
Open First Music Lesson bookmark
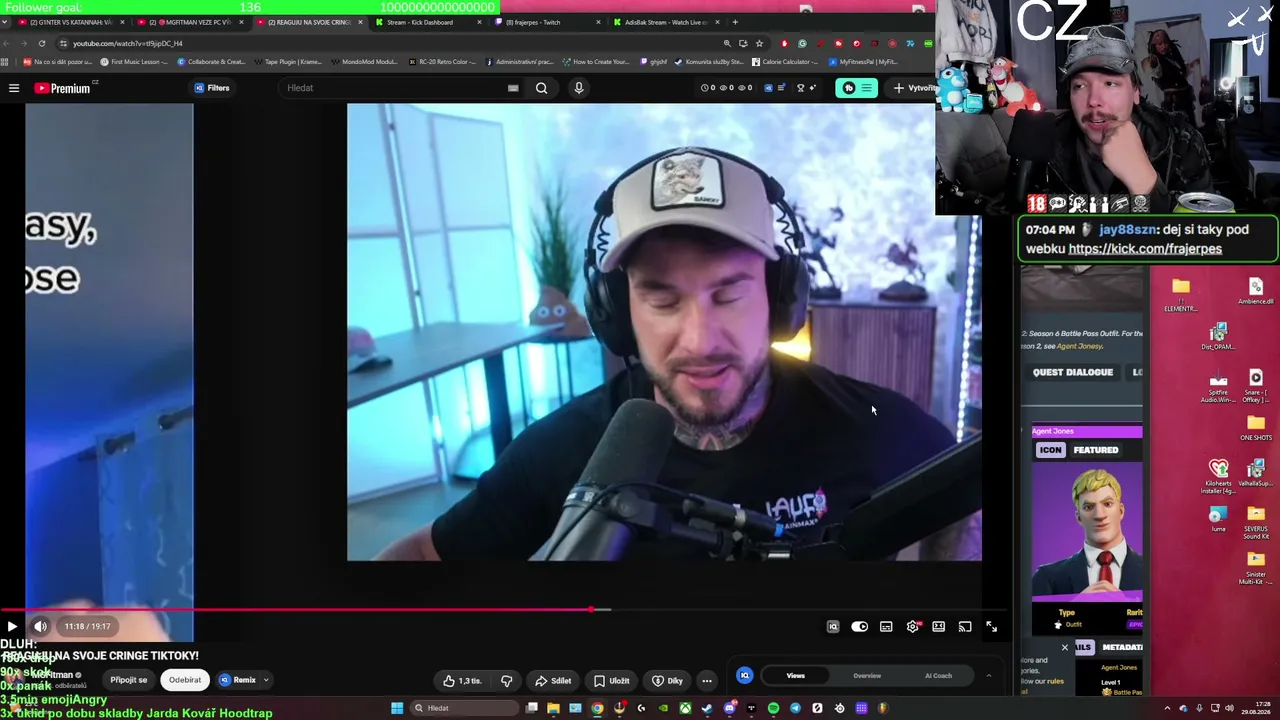(x=134, y=62)
